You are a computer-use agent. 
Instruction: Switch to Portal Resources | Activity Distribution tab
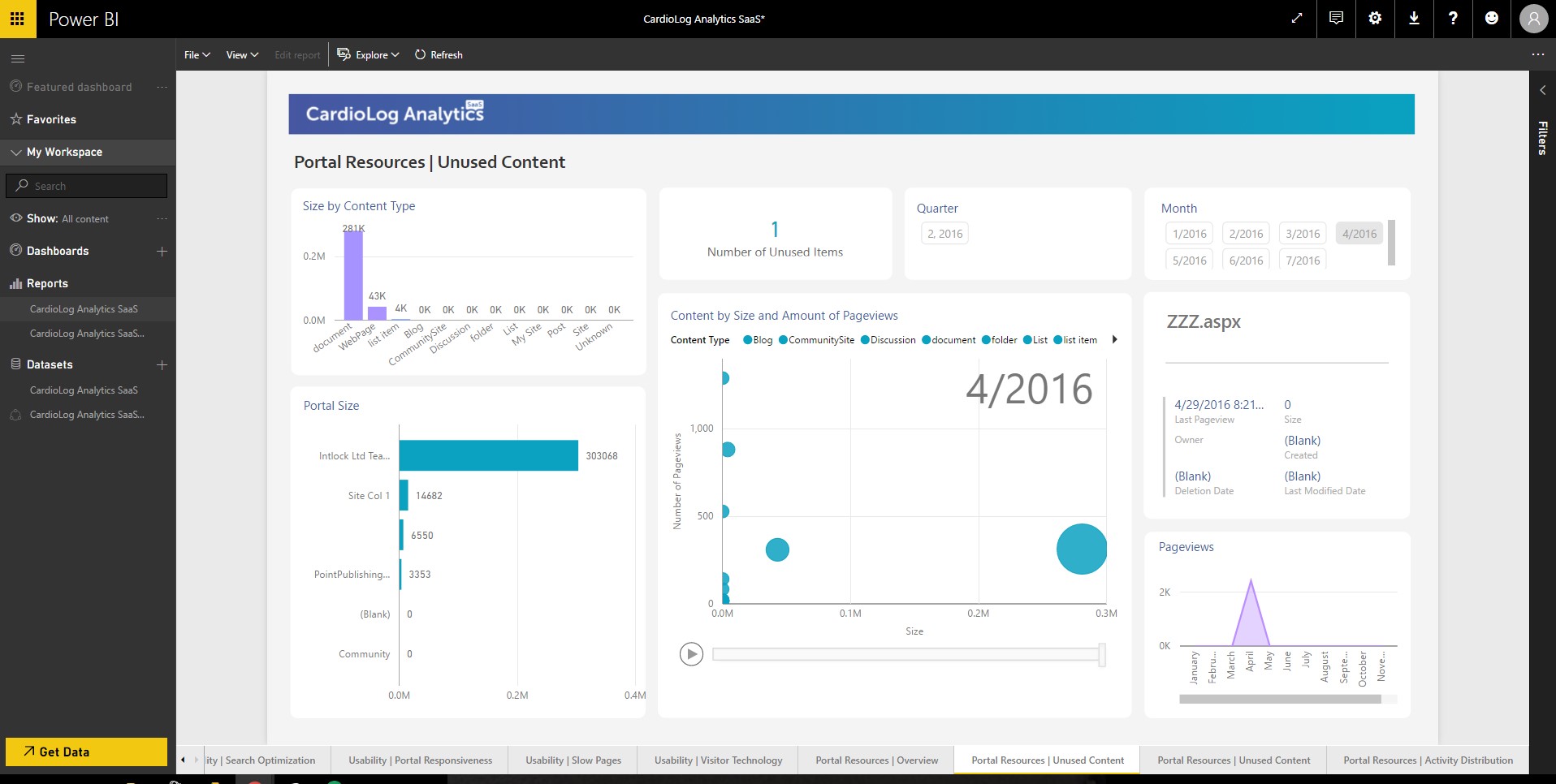click(x=1428, y=760)
